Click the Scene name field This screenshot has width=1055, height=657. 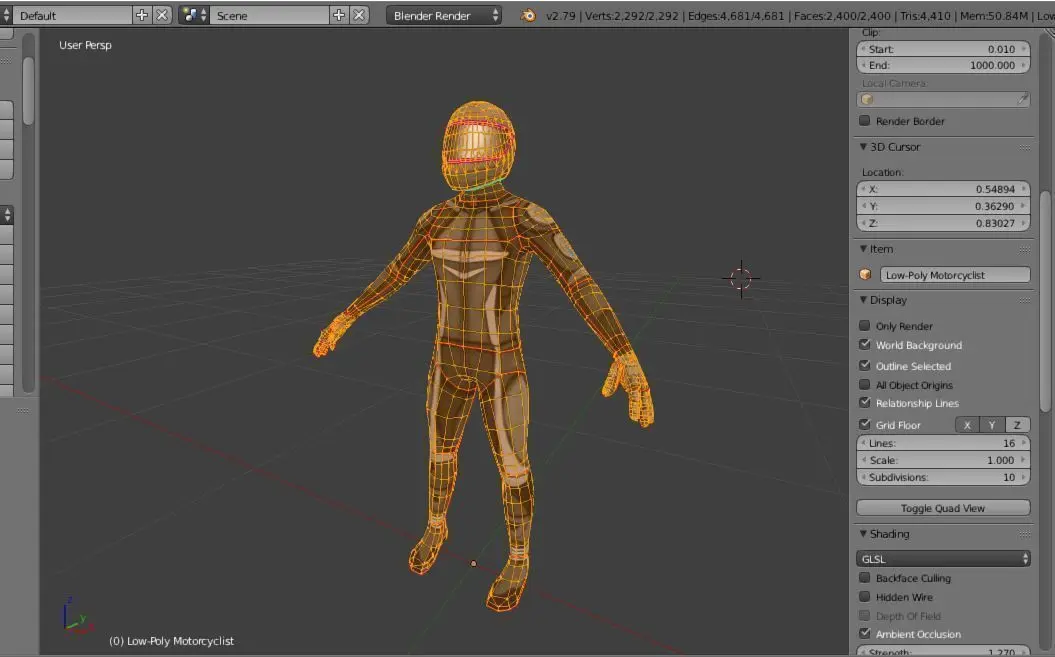(x=269, y=15)
